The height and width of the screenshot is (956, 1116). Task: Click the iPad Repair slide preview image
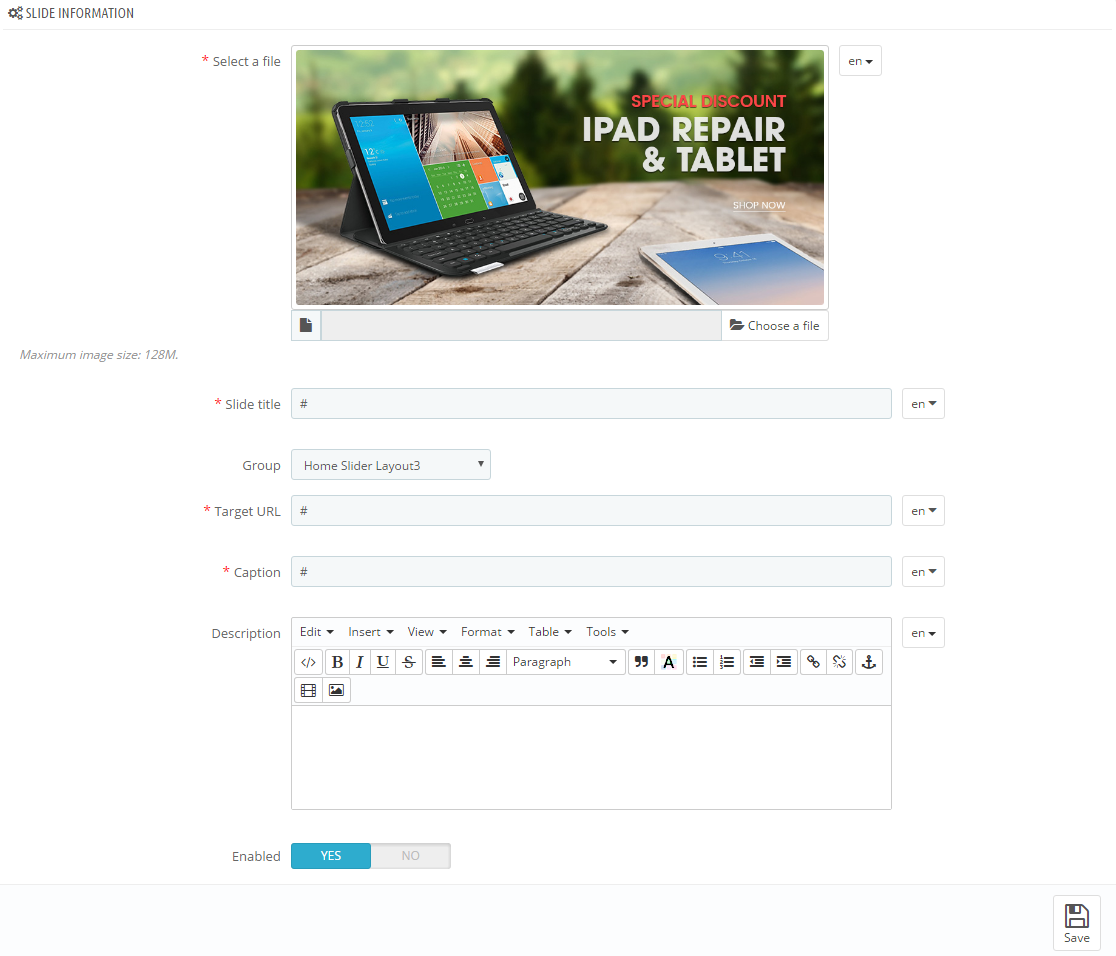point(560,177)
